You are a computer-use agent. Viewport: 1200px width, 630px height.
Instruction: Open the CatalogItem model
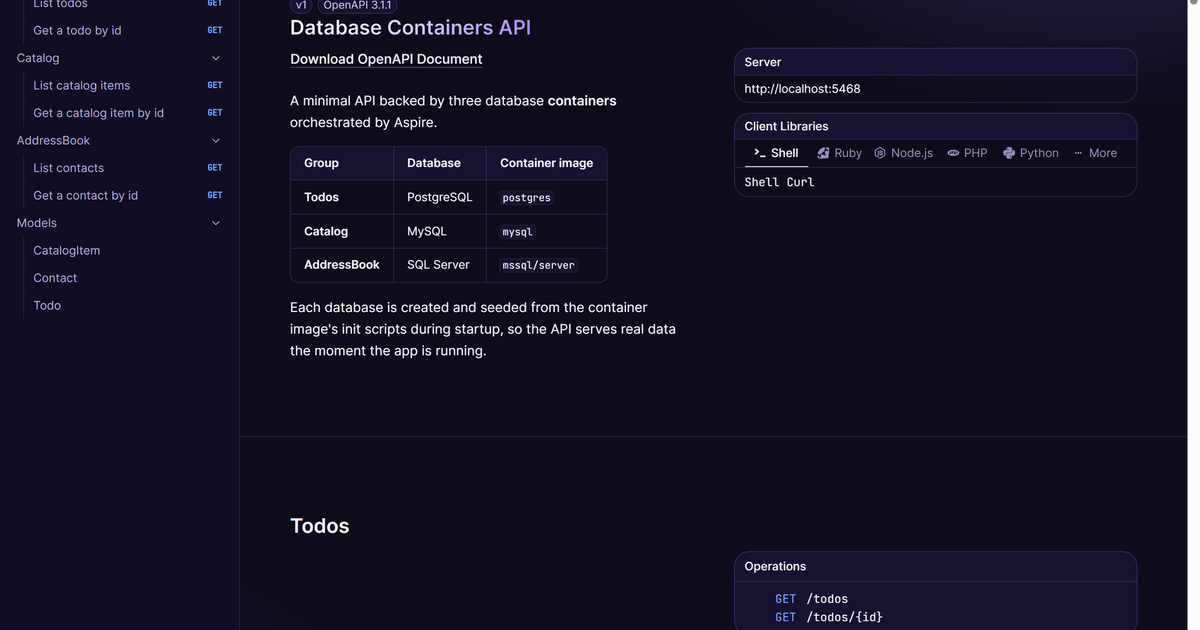[x=66, y=250]
